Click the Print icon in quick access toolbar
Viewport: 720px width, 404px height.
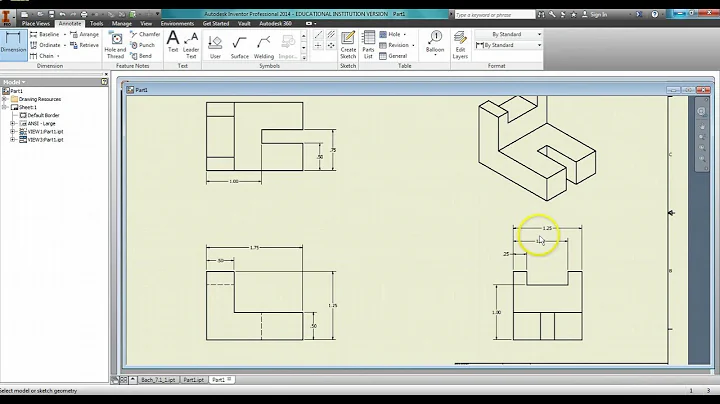click(x=84, y=14)
